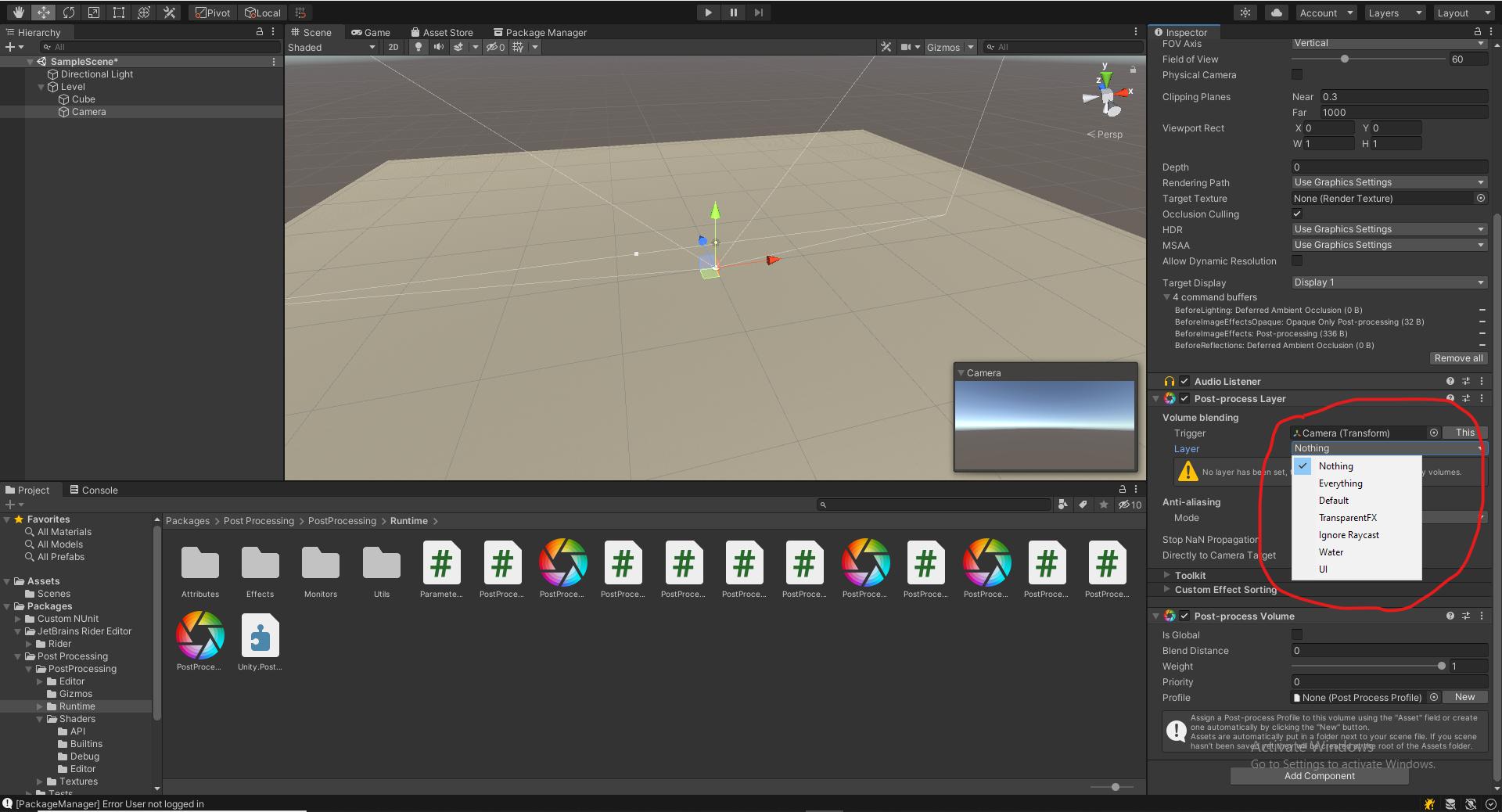
Task: Open Shaded draw mode dropdown
Action: (x=332, y=47)
